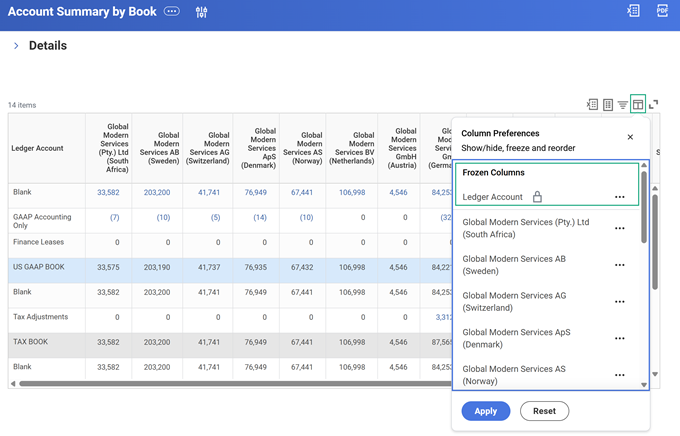Open options for Denmark column
680x436 pixels.
pos(620,338)
